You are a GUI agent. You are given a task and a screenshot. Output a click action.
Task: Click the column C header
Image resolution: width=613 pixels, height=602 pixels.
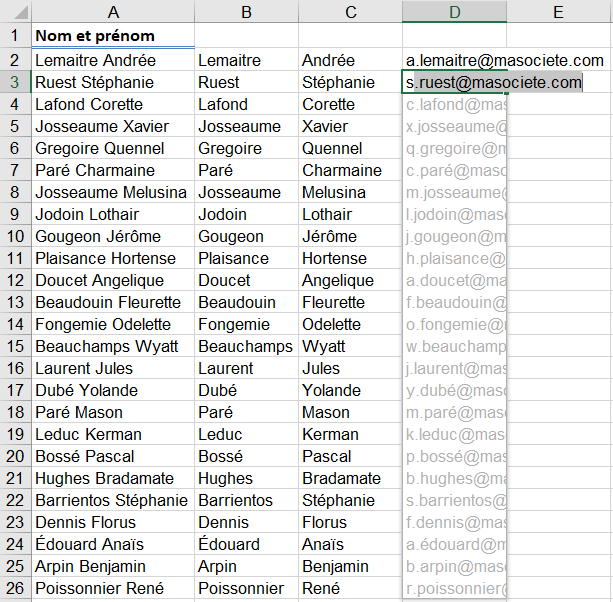coord(350,12)
